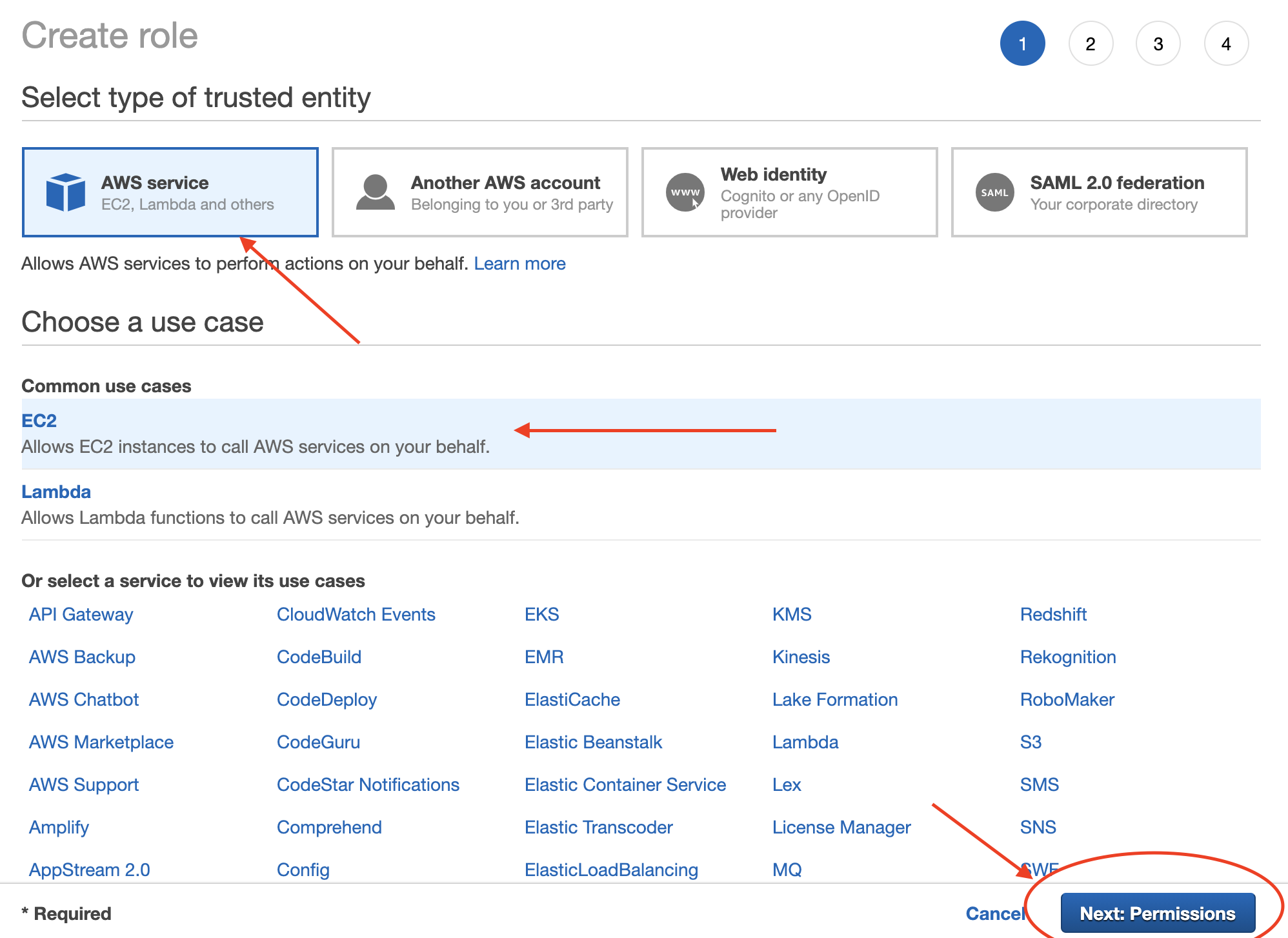Screen dimensions: 1288x938
Task: Select the Lambda common use case
Action: pyautogui.click(x=56, y=492)
